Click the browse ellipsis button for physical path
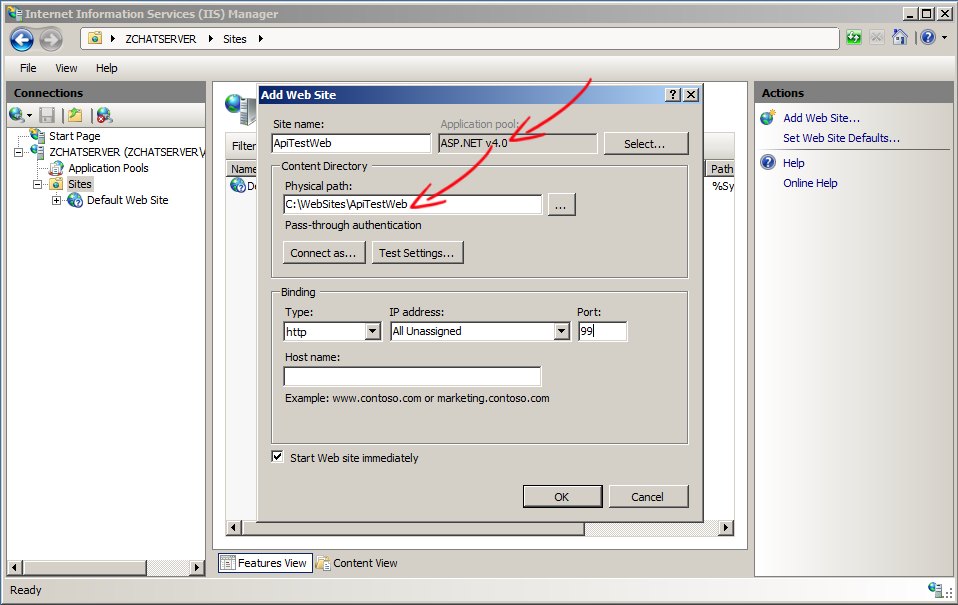The height and width of the screenshot is (605, 958). pyautogui.click(x=561, y=205)
